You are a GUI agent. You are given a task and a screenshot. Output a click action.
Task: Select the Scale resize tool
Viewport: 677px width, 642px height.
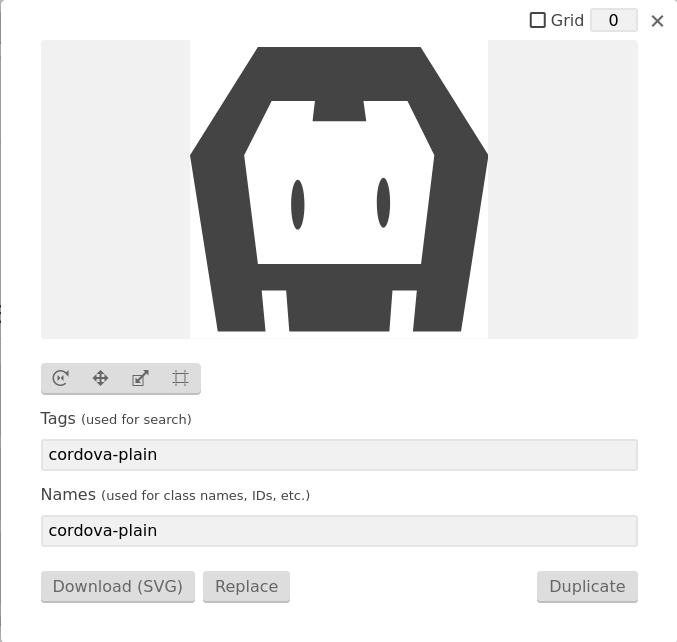click(x=140, y=378)
